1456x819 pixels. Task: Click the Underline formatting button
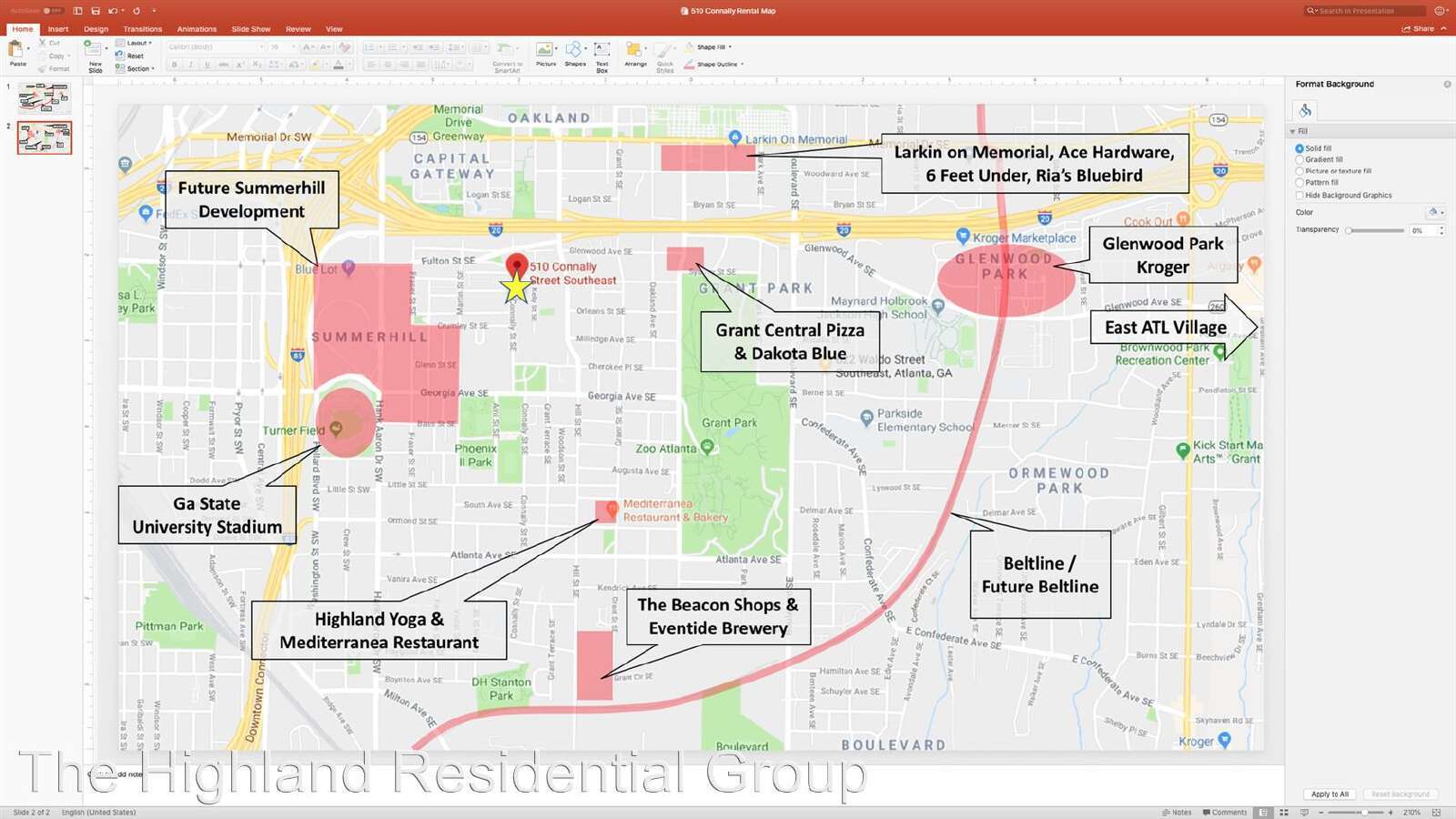tap(207, 65)
